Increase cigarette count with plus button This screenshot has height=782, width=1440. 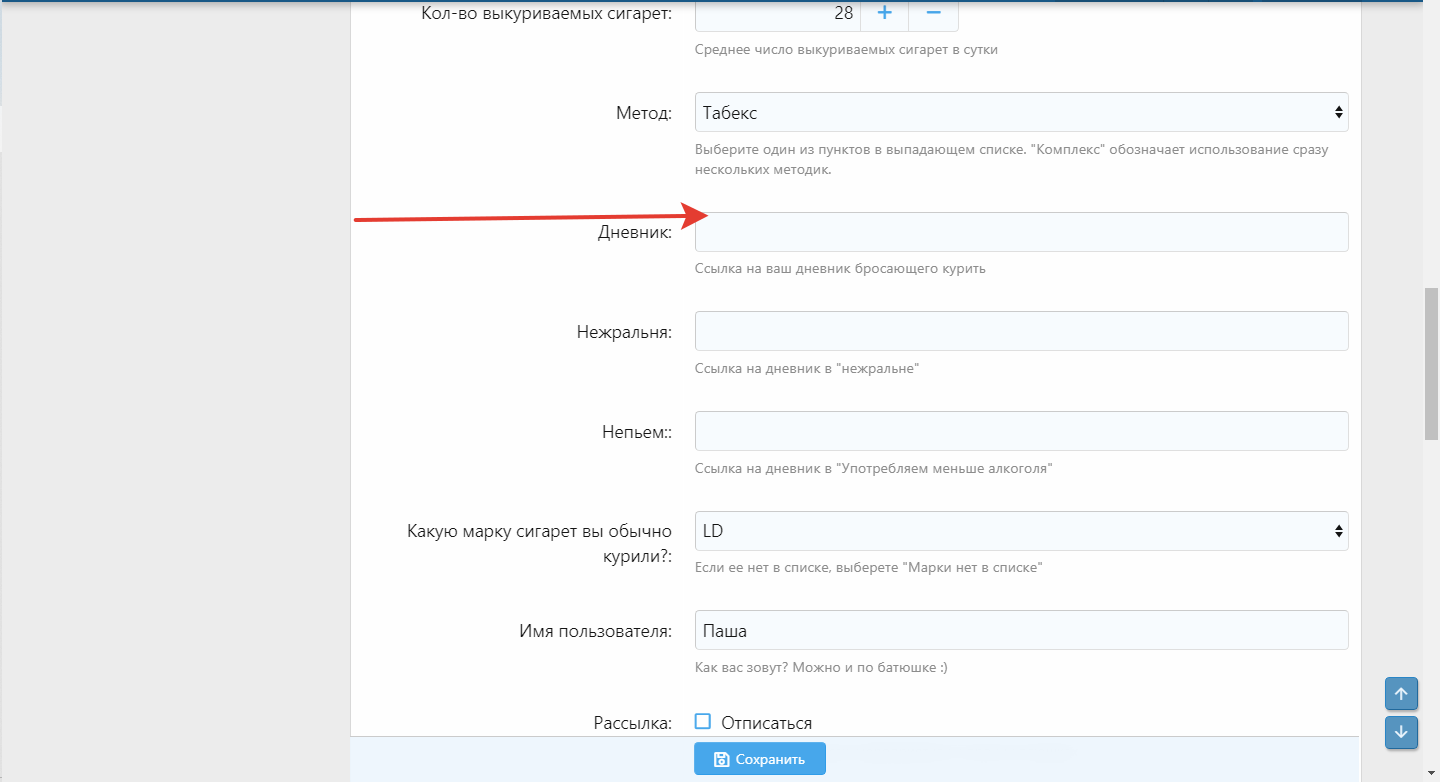(x=884, y=14)
